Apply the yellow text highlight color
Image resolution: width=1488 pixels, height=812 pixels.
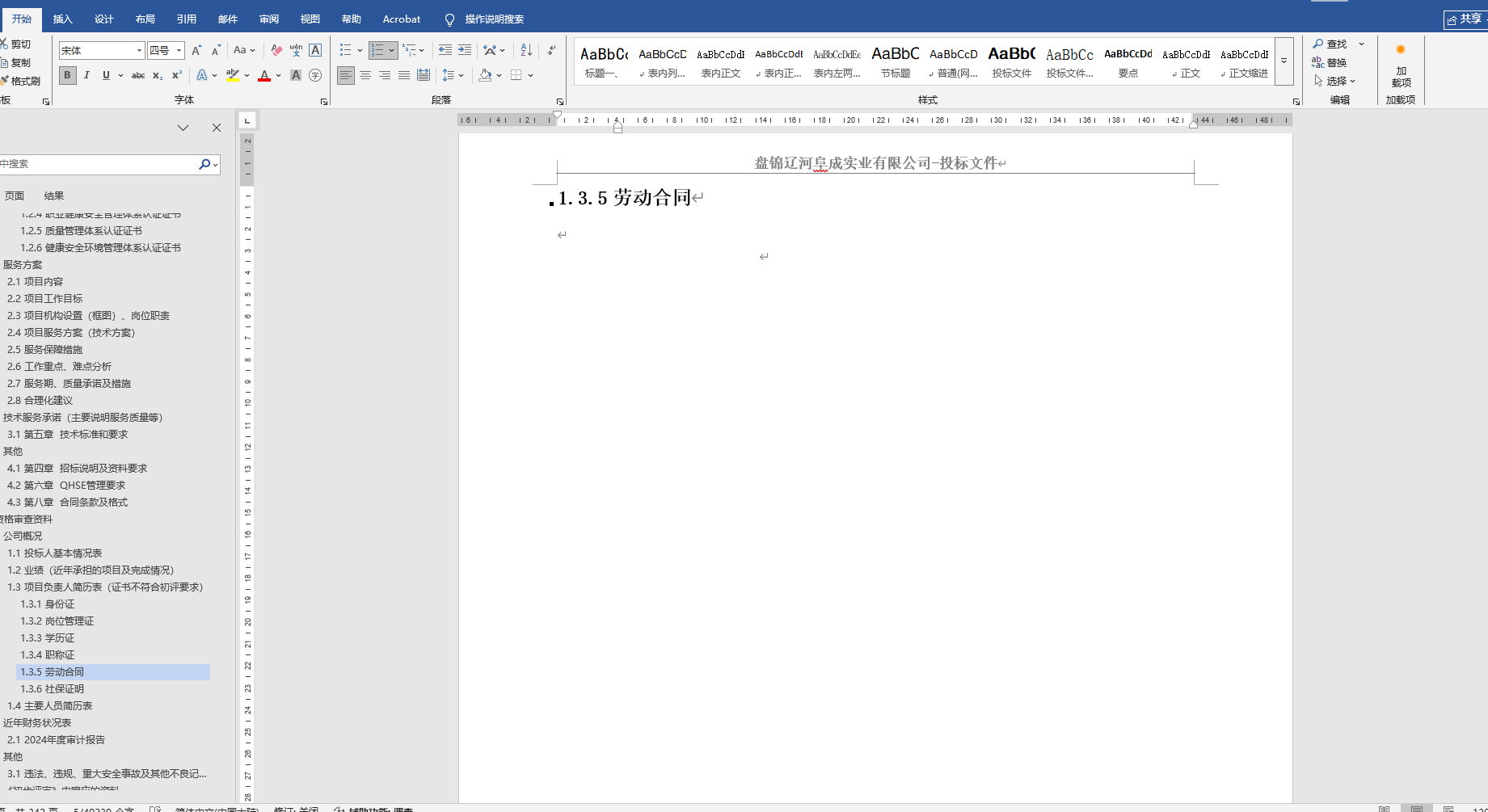coord(233,75)
